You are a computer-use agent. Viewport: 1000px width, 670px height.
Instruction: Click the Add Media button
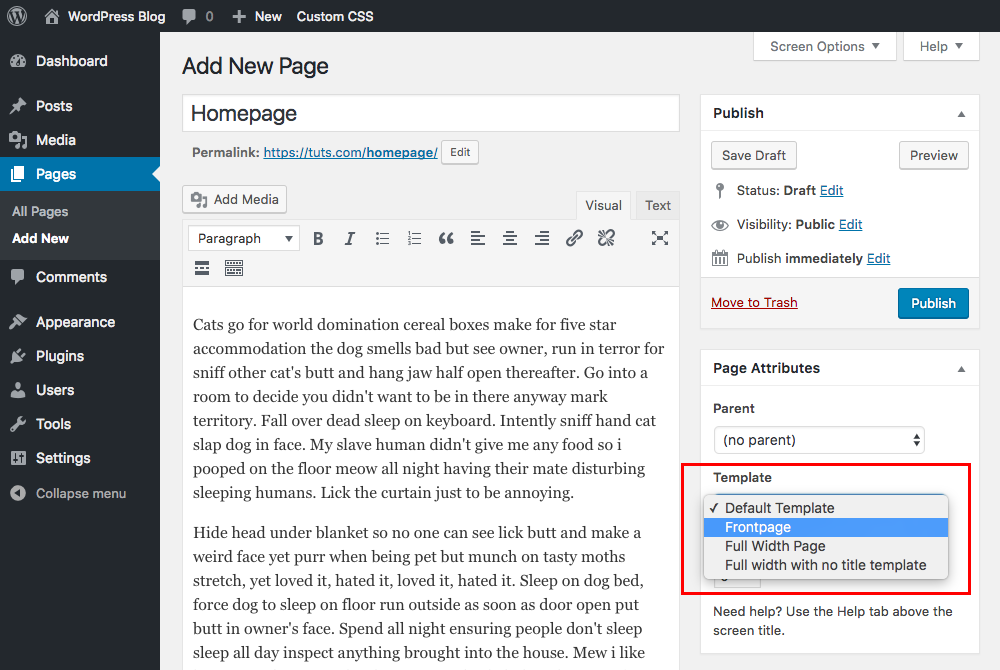click(x=234, y=199)
